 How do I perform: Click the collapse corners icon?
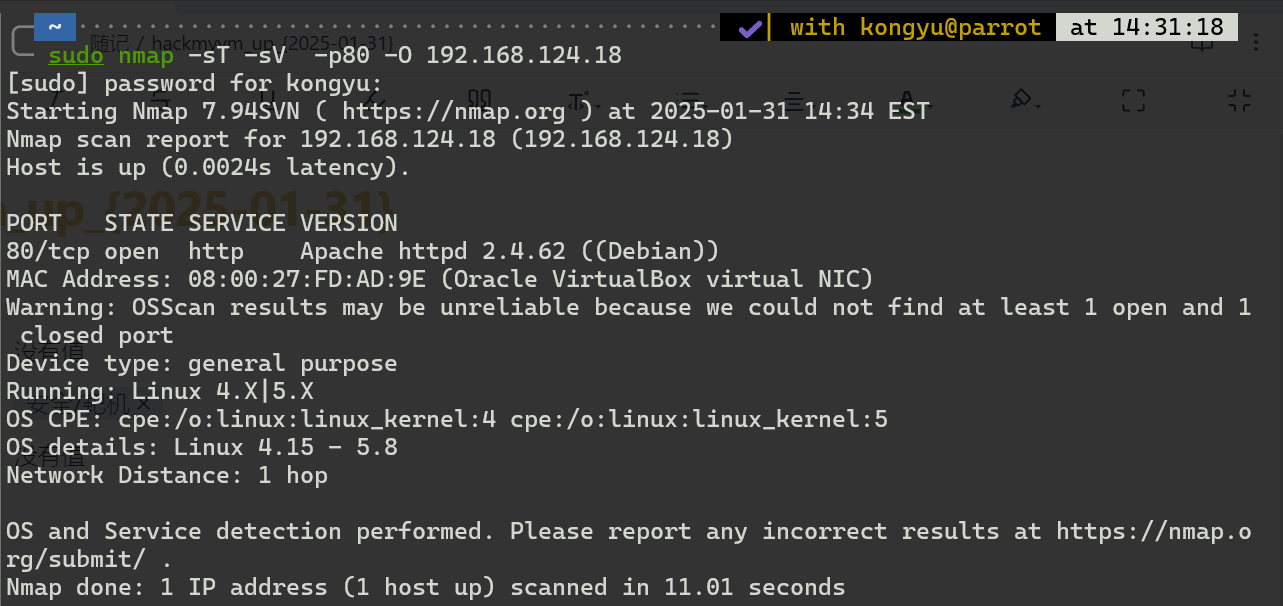(1239, 100)
